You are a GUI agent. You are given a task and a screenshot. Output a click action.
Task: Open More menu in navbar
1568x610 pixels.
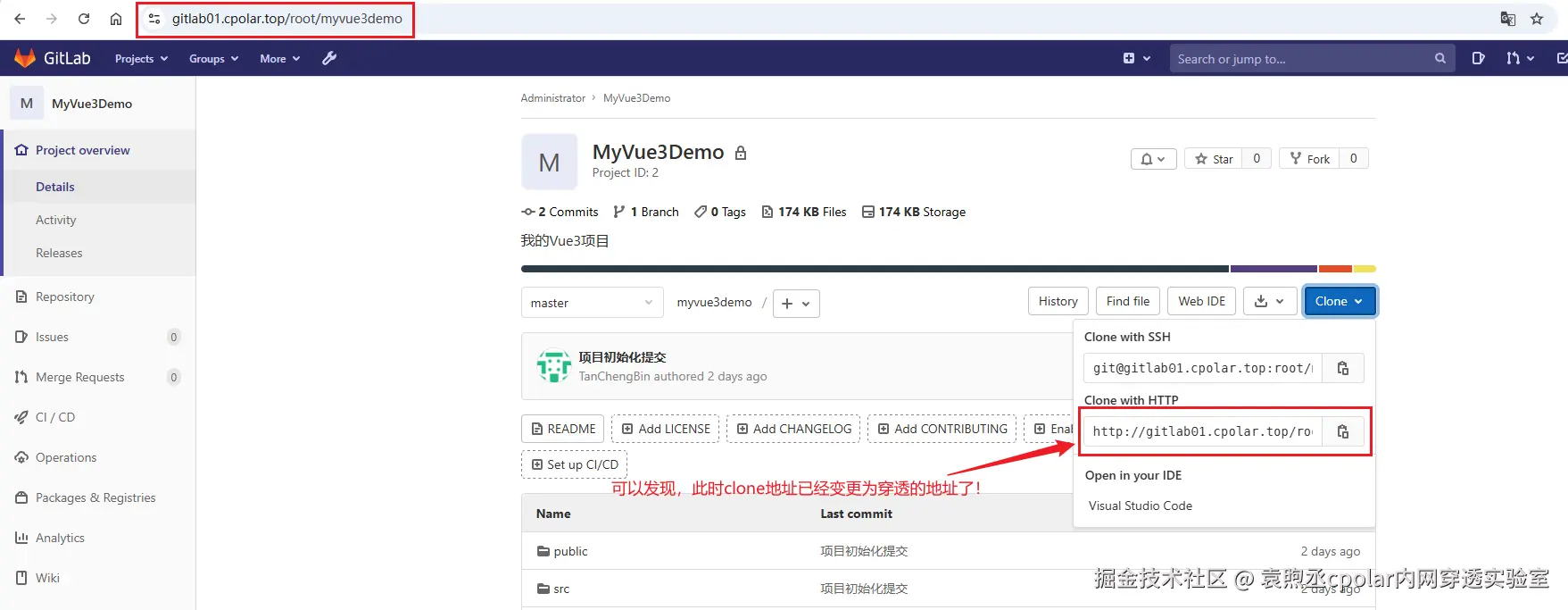279,58
